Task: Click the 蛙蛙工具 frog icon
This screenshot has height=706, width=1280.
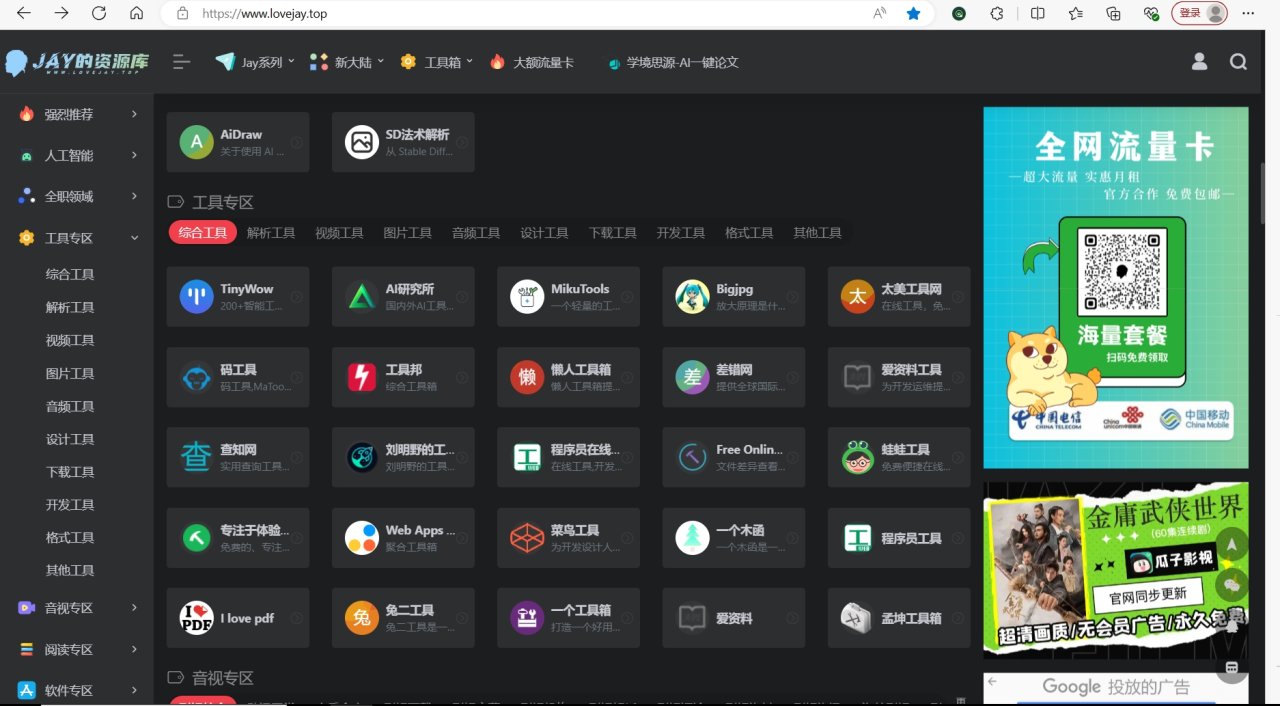Action: pyautogui.click(x=857, y=457)
